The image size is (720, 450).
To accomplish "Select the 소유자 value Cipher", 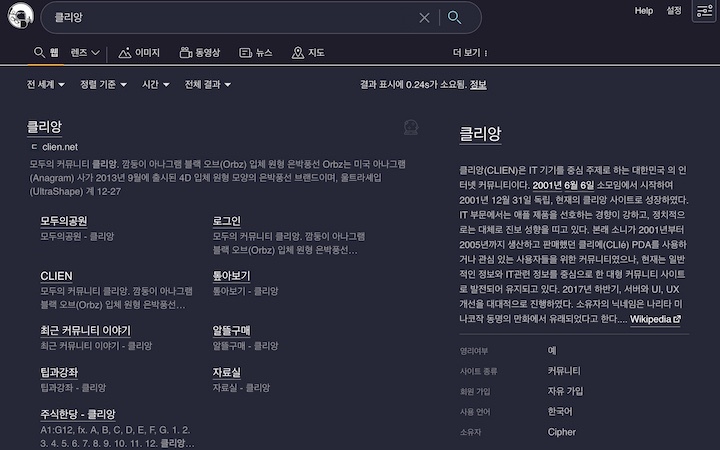I will click(561, 432).
